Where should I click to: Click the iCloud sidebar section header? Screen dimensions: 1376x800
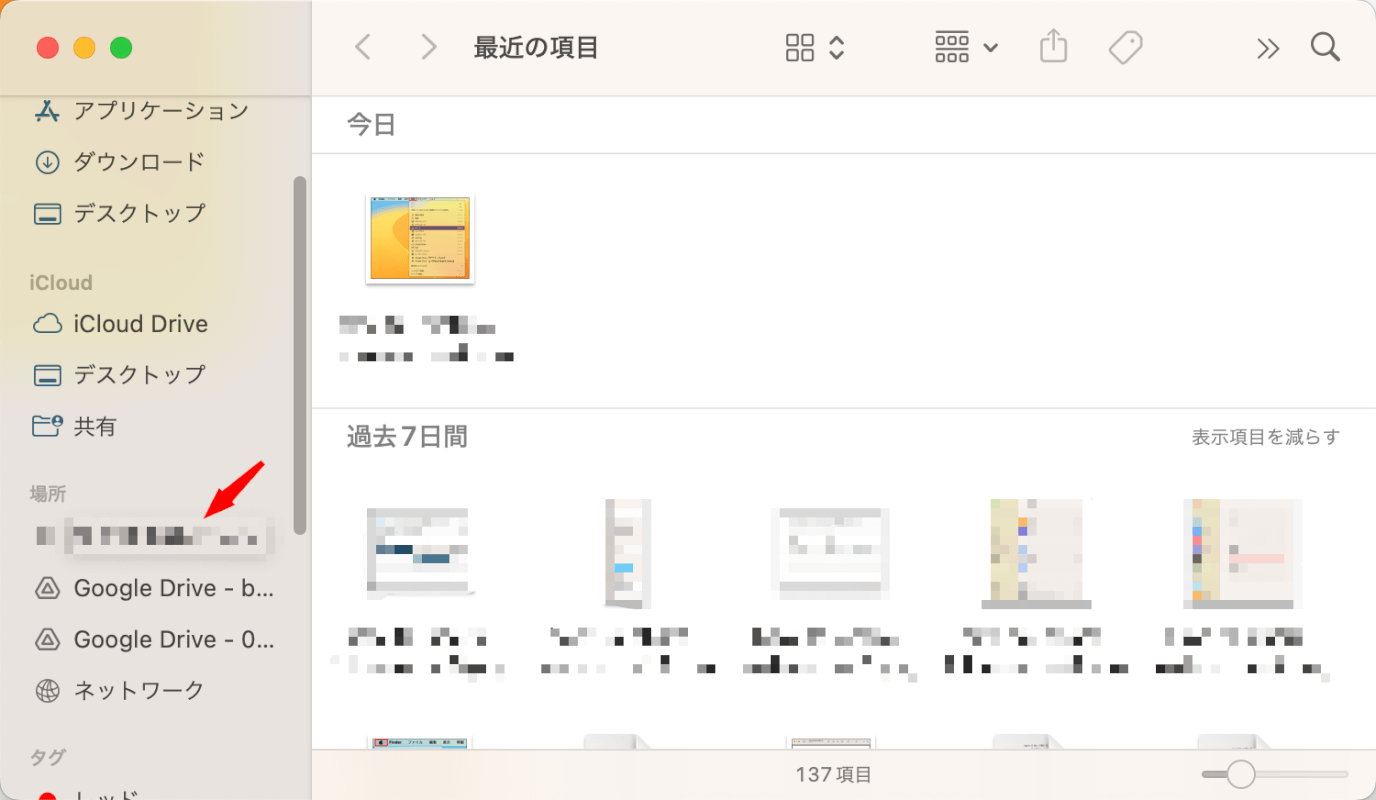coord(60,283)
